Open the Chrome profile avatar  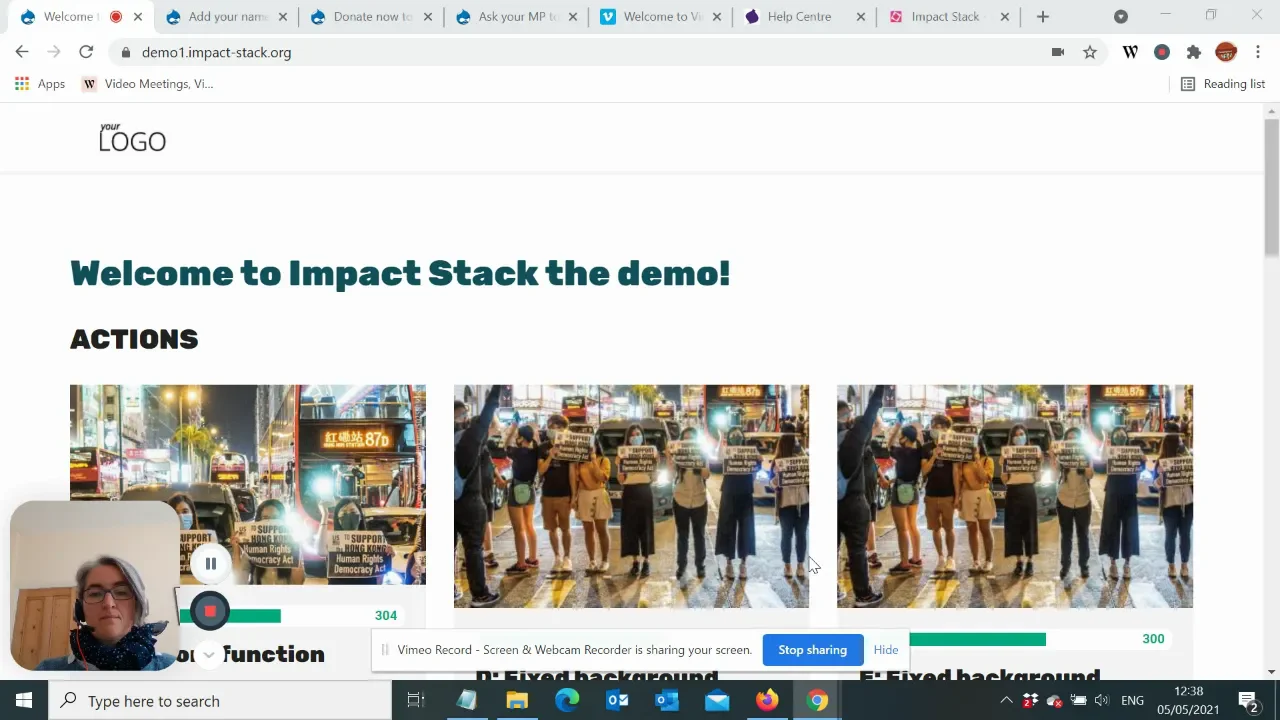(x=1226, y=52)
